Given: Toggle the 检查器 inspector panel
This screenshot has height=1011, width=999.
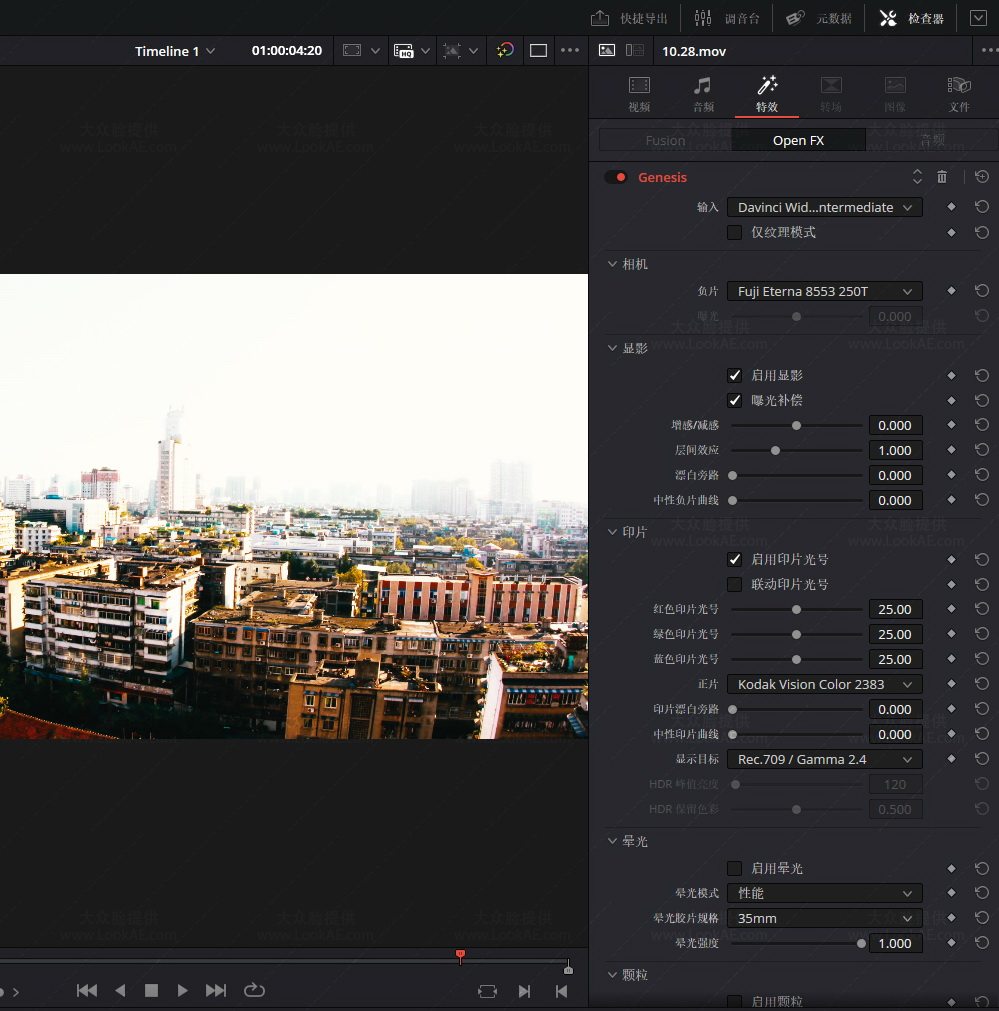Looking at the screenshot, I should [x=912, y=18].
